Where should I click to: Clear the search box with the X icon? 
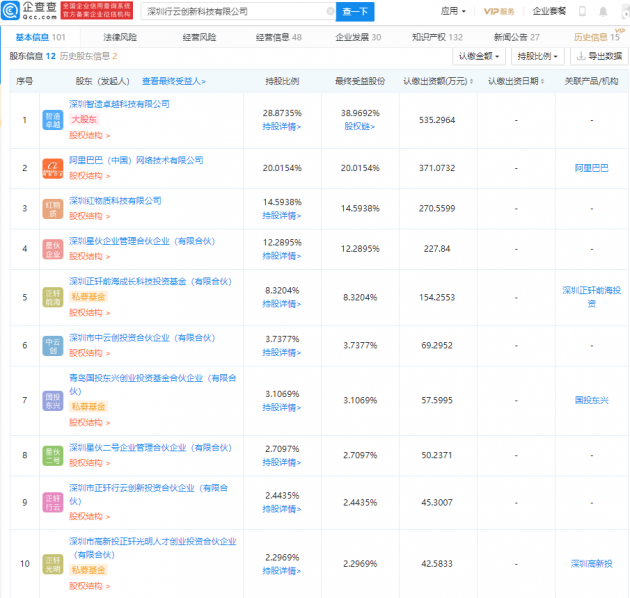(x=330, y=11)
